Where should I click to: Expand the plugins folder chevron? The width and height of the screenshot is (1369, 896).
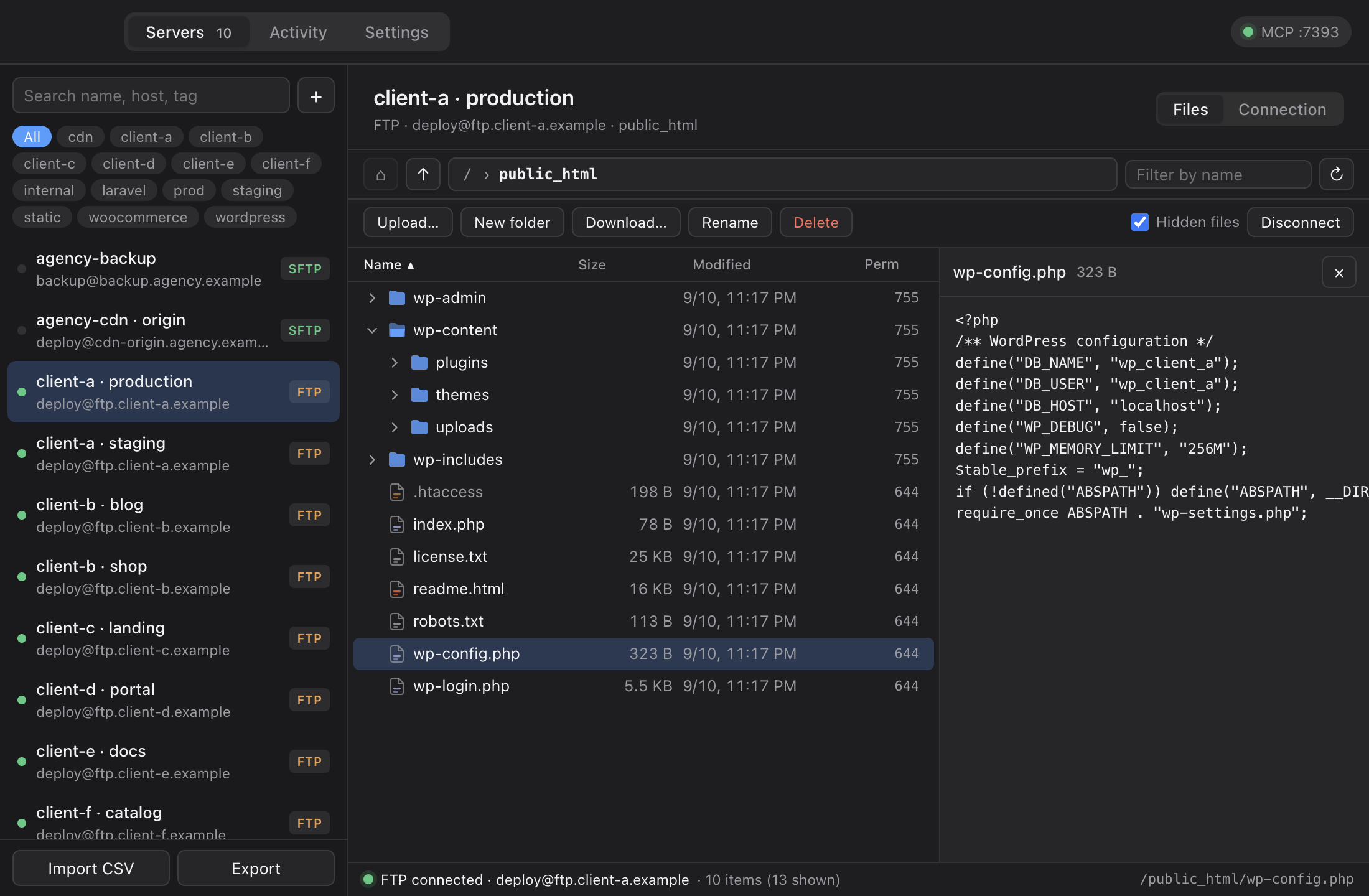(395, 363)
